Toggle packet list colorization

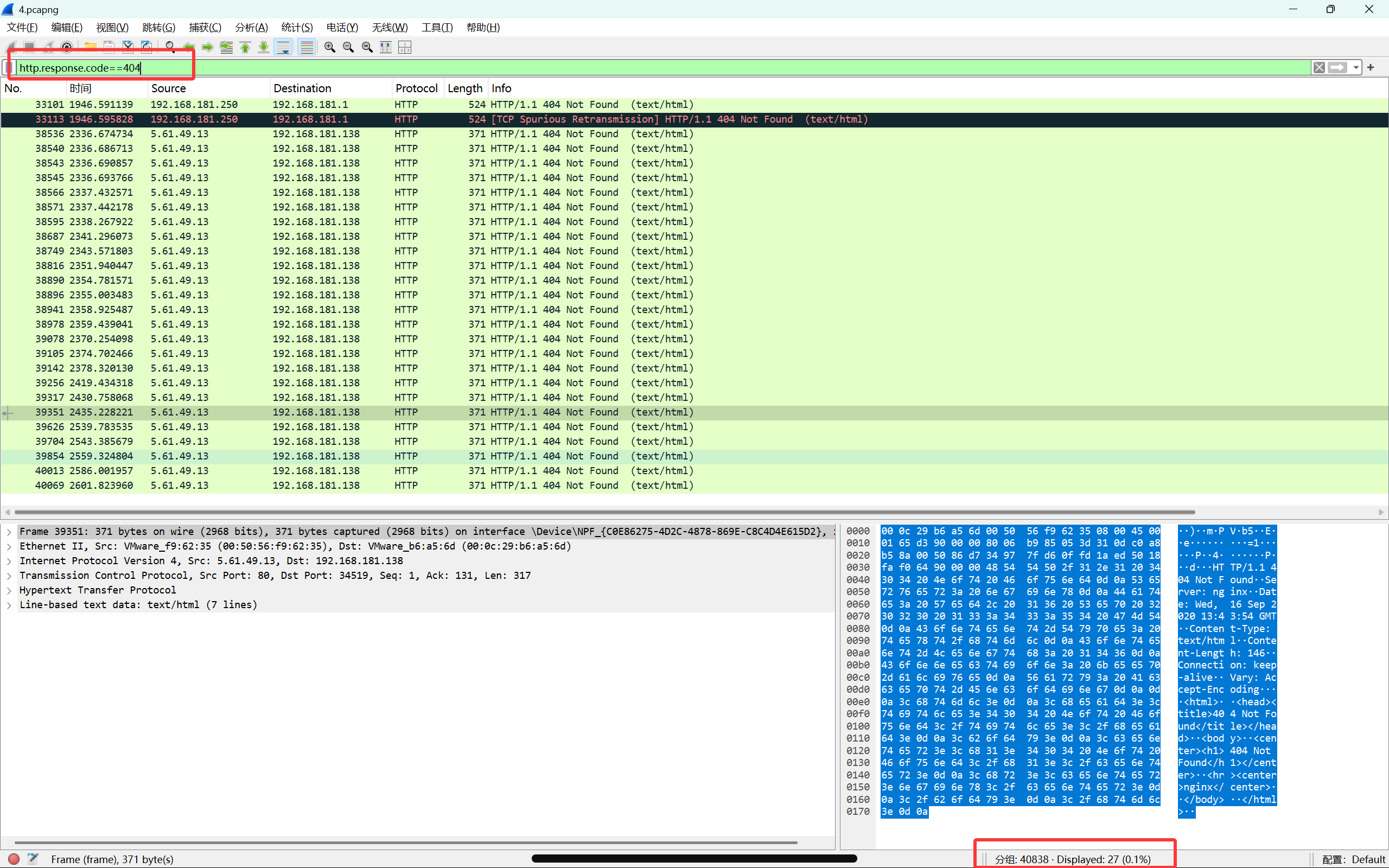(307, 47)
